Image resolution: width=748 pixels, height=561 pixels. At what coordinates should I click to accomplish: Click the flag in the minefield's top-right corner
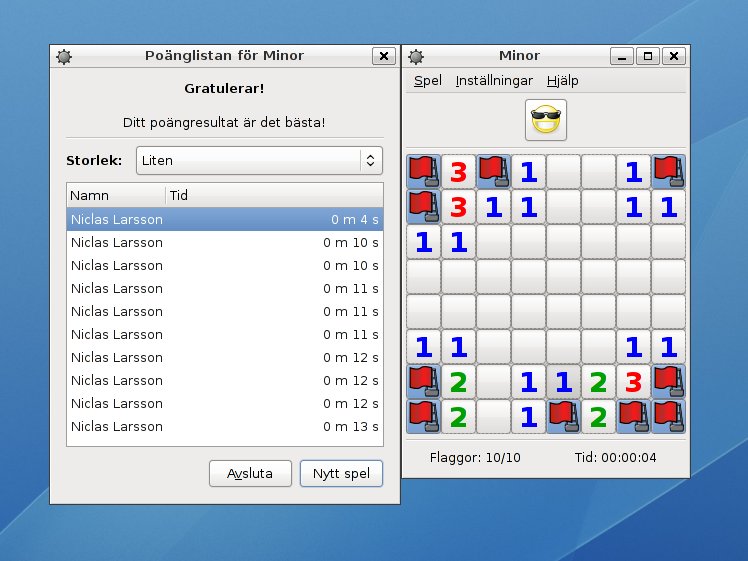[669, 171]
